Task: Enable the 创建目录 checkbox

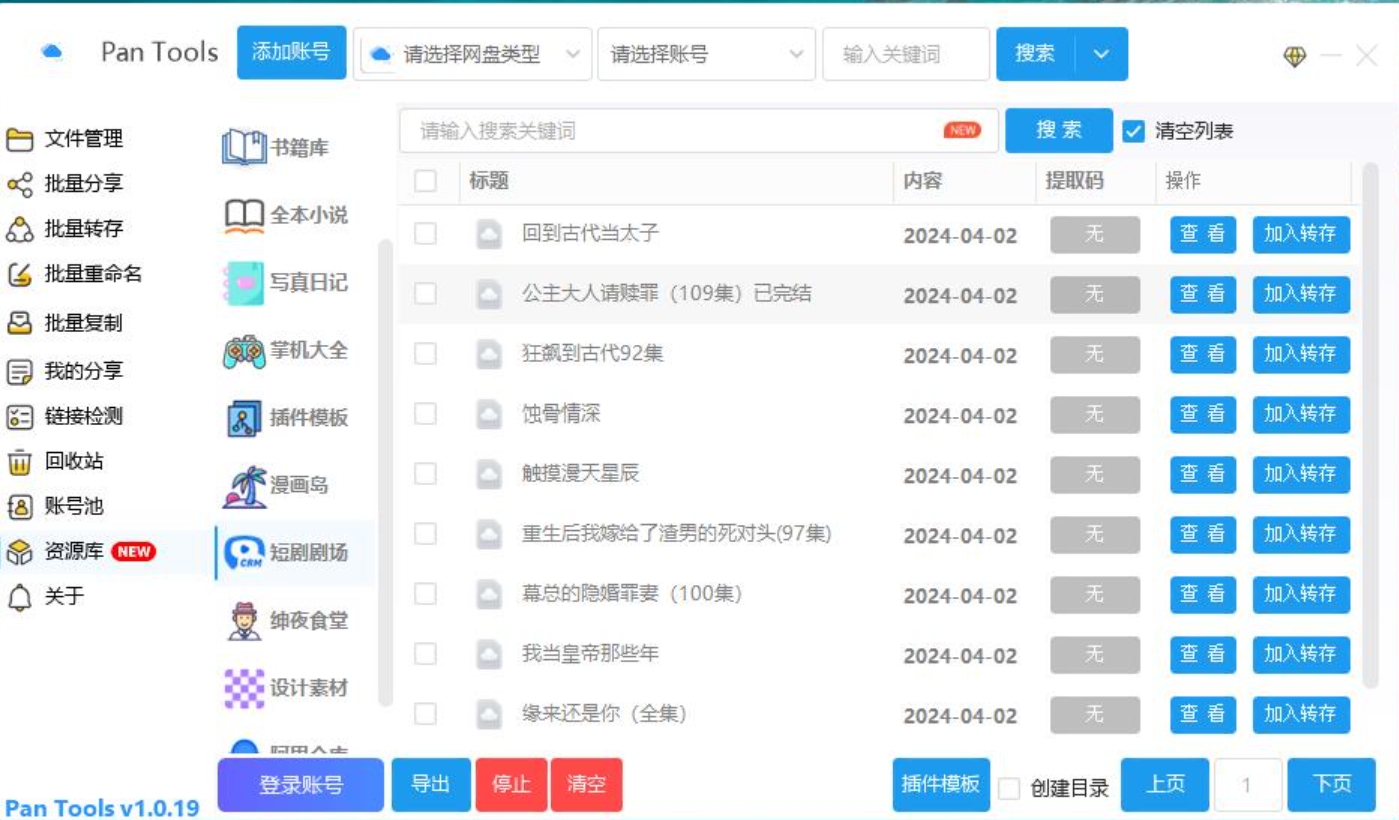Action: click(1010, 788)
